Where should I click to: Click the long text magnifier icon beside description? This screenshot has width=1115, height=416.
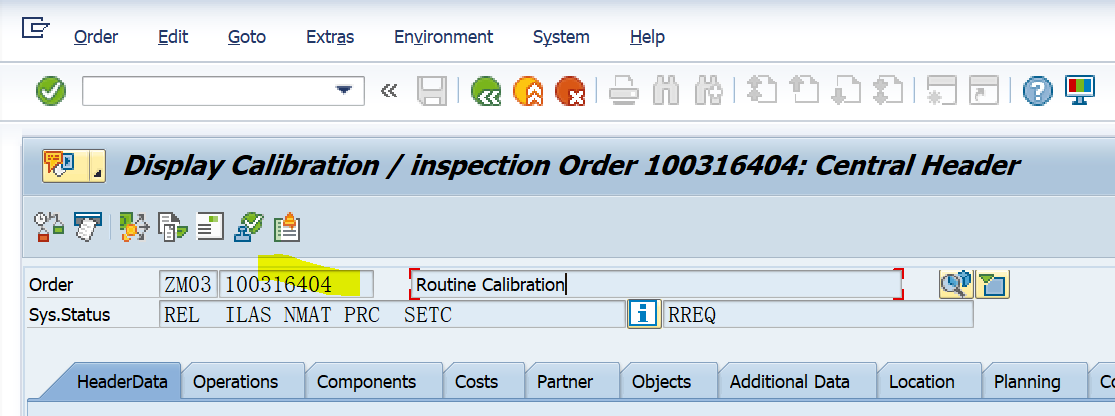(x=956, y=284)
